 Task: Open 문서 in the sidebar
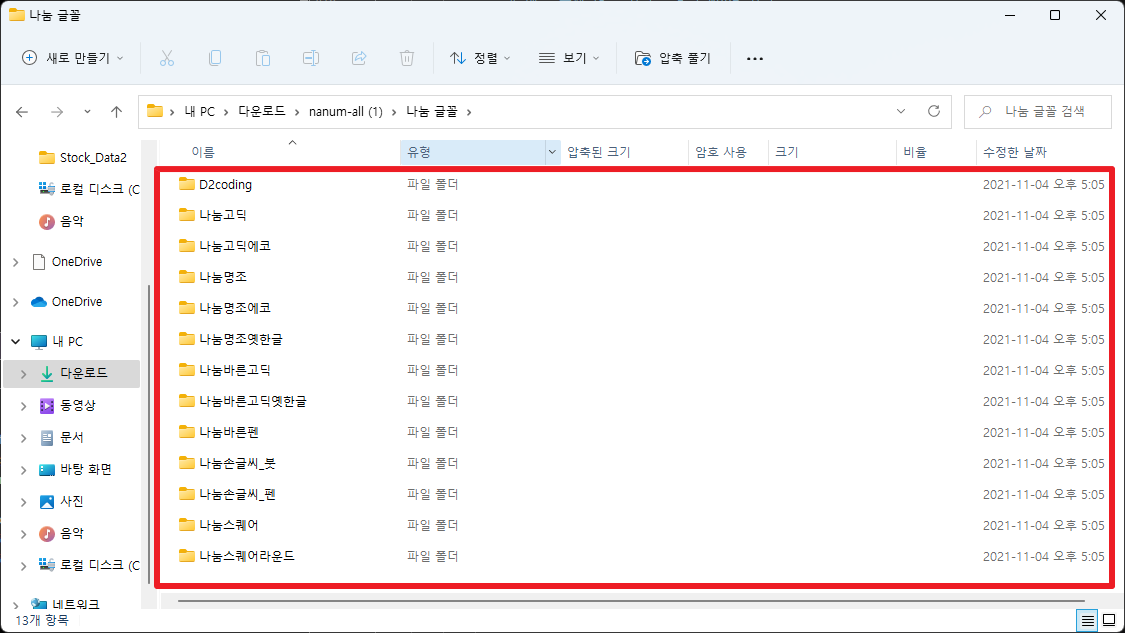[71, 437]
